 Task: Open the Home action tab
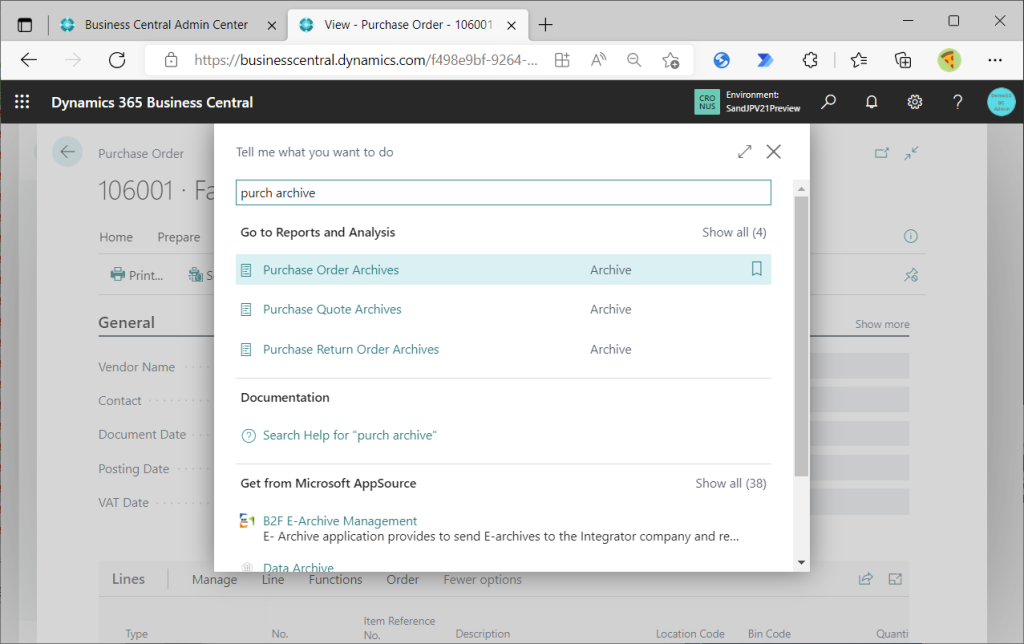pyautogui.click(x=116, y=237)
